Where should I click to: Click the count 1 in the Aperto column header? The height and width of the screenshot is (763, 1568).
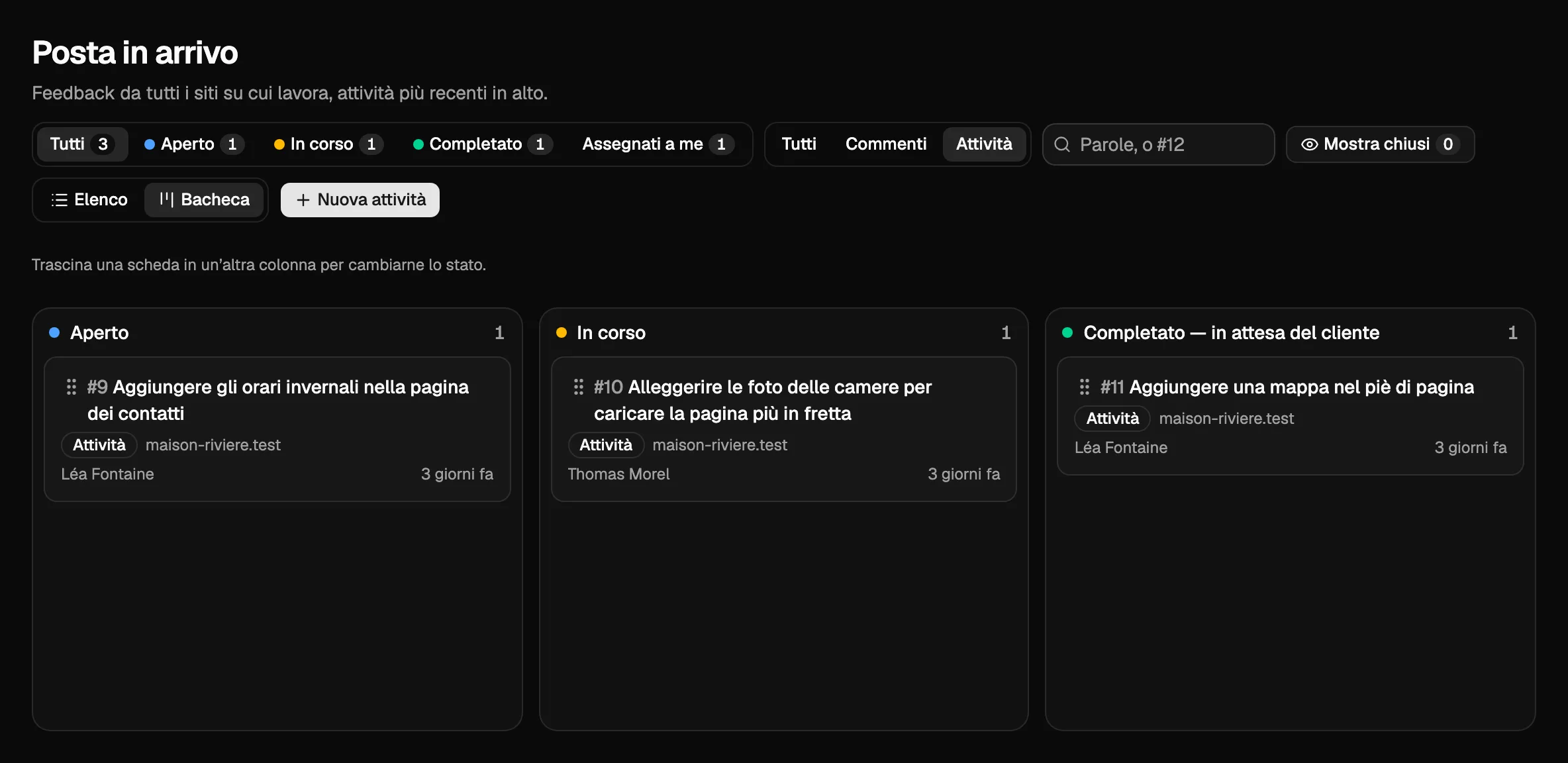(x=499, y=332)
